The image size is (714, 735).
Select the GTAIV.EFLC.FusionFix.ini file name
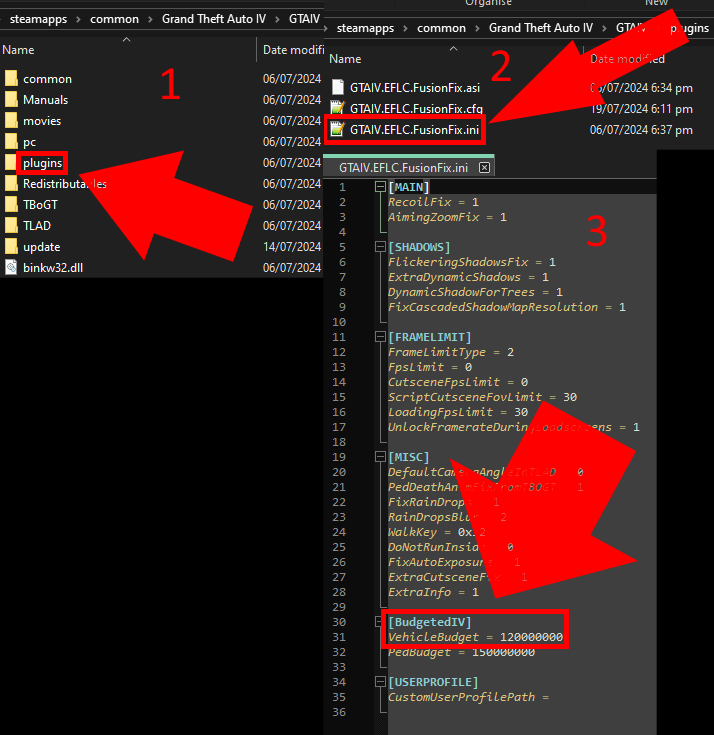click(414, 130)
